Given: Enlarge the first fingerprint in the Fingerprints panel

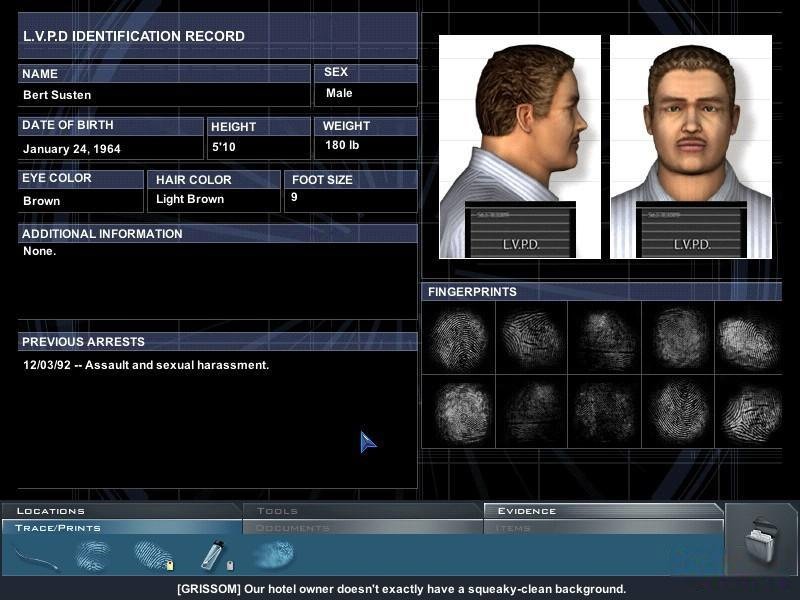Looking at the screenshot, I should click(459, 338).
